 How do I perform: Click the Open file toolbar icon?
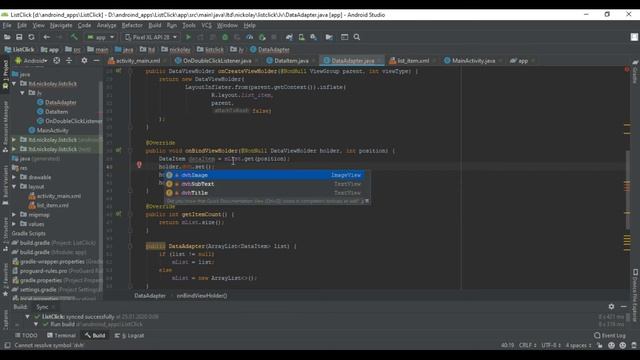pos(7,37)
